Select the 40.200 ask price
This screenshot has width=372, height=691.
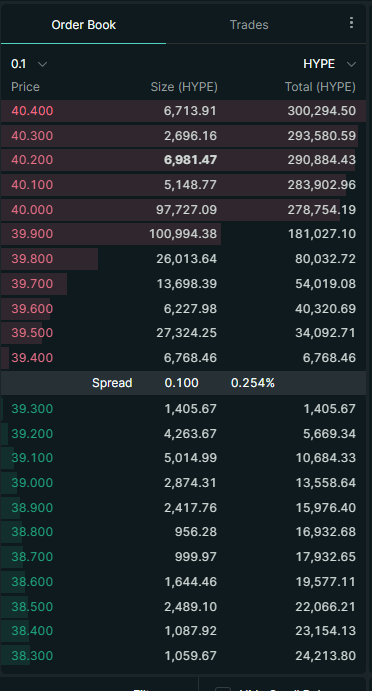[32, 160]
